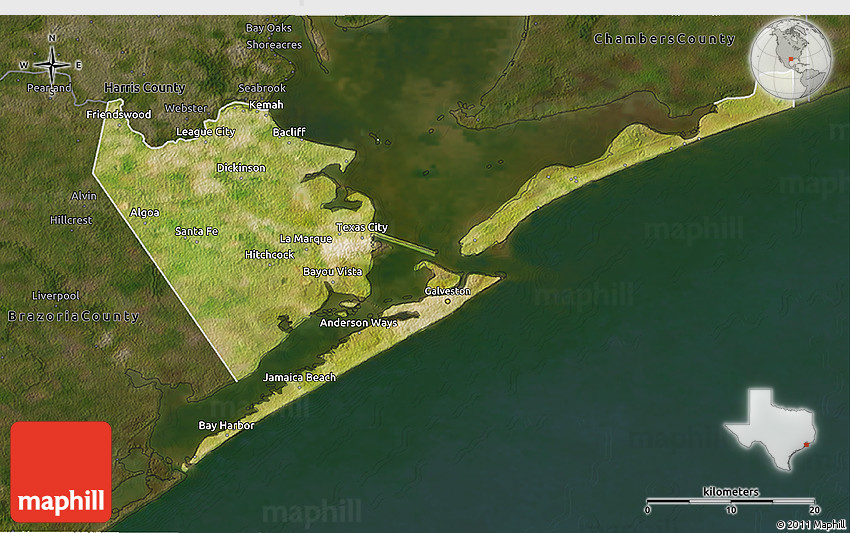Select the Bay Harbor label
This screenshot has height=533, width=850.
[x=226, y=425]
